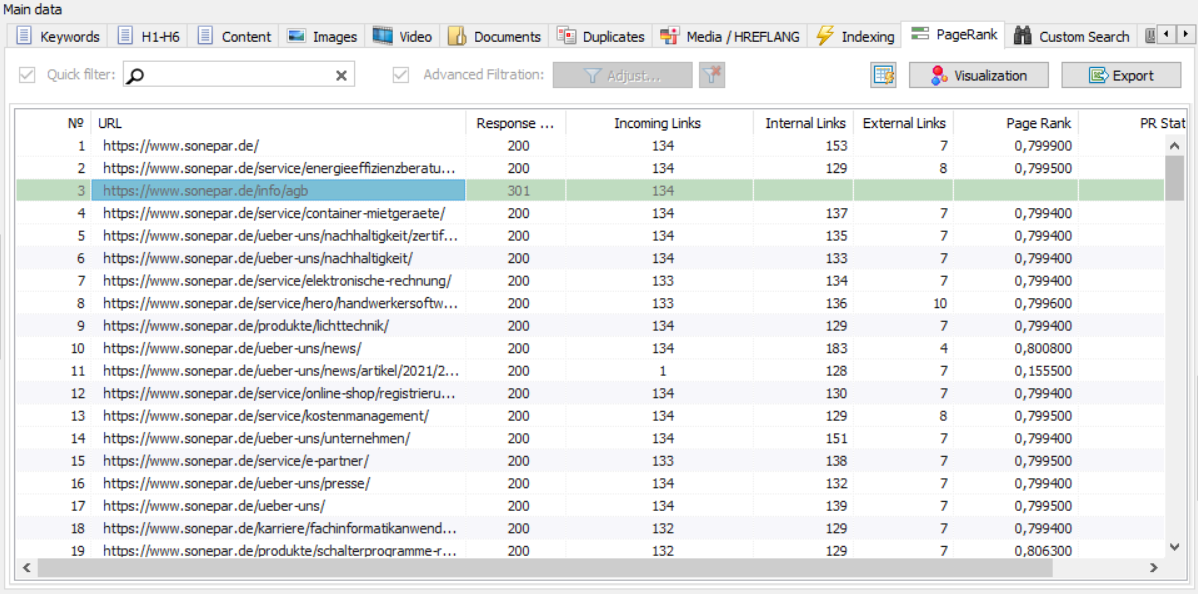Sort by the Page Rank column header
The height and width of the screenshot is (594, 1198).
pyautogui.click(x=1015, y=123)
